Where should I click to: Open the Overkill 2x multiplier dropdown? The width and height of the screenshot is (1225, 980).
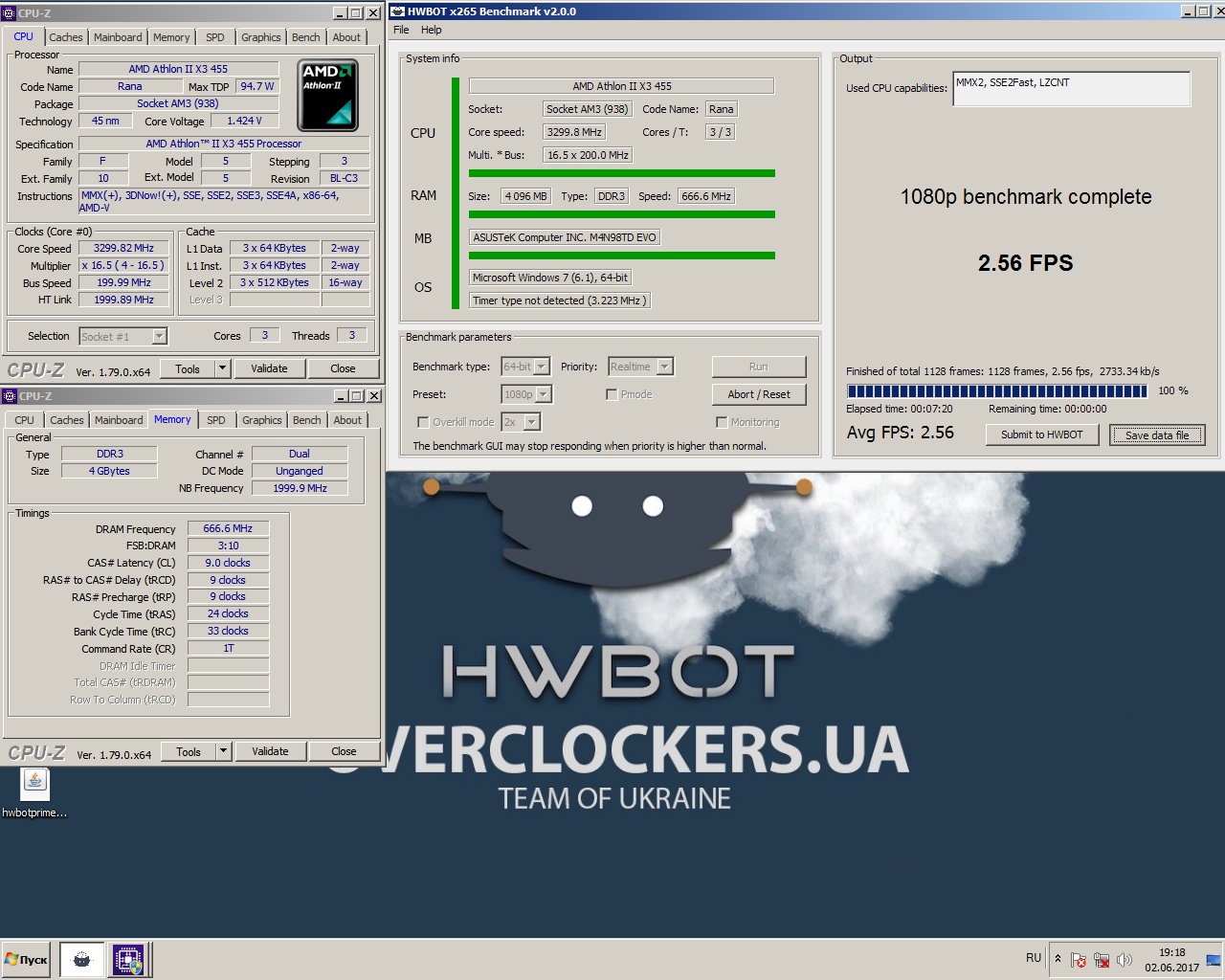point(521,422)
